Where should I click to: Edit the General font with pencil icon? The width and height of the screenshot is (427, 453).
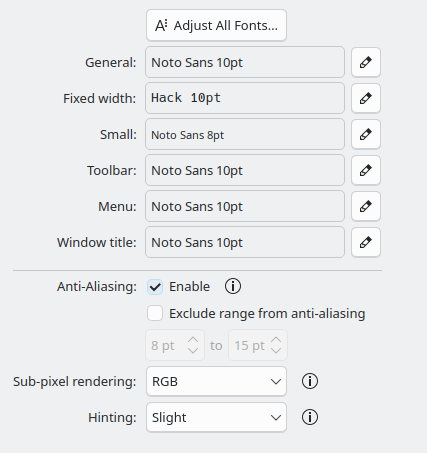366,62
